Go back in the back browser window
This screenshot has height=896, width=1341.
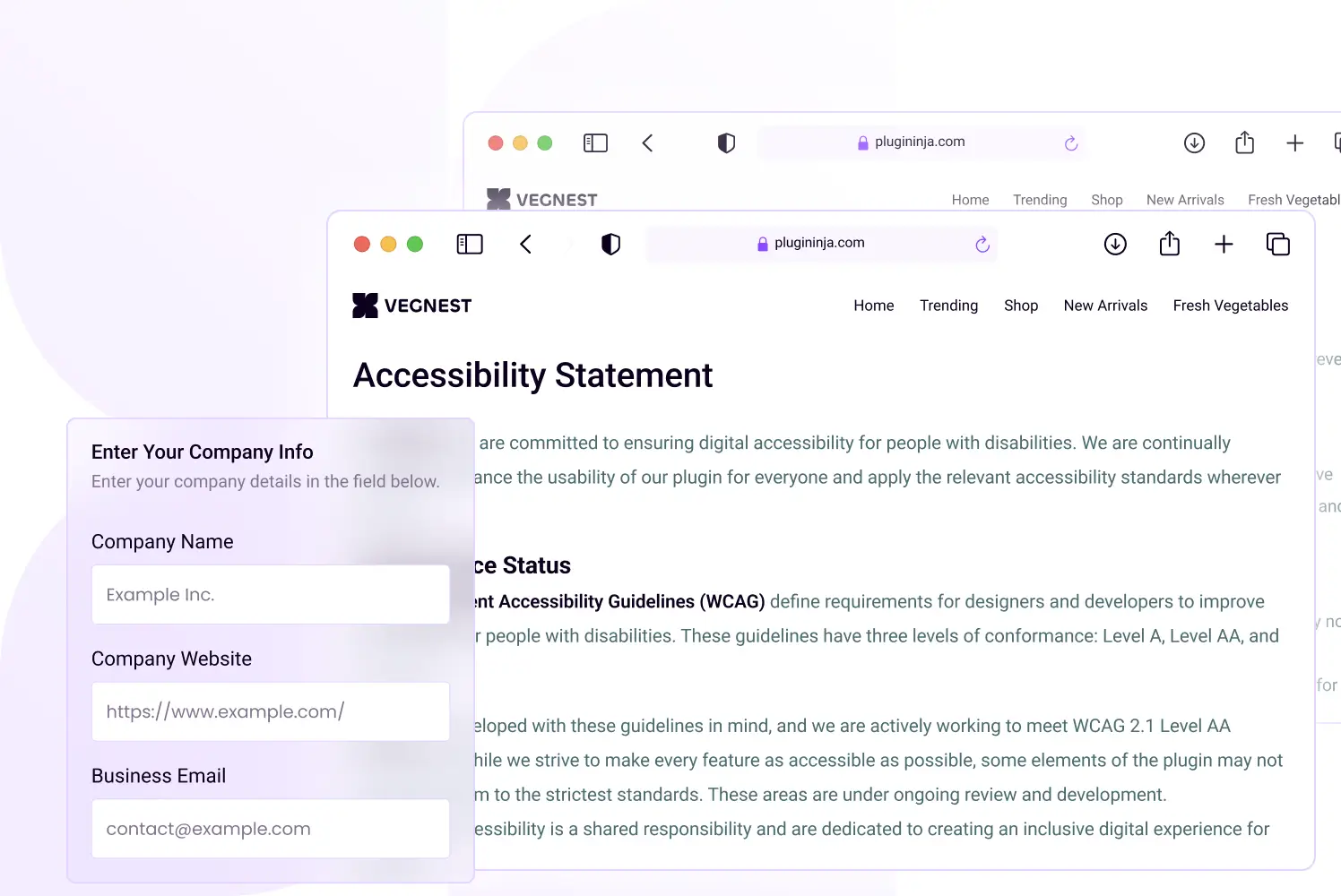648,142
